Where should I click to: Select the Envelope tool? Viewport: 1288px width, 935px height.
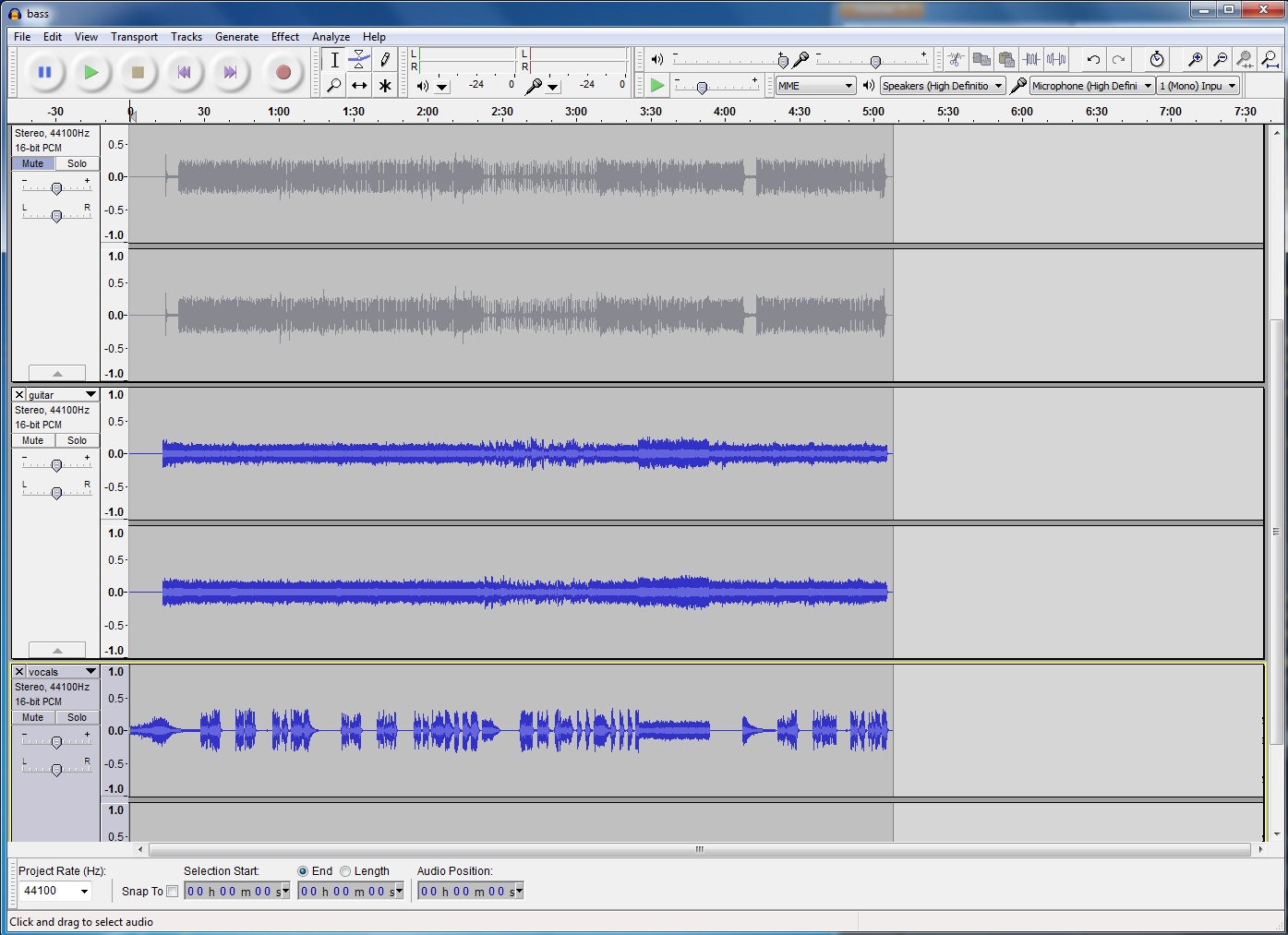(359, 60)
